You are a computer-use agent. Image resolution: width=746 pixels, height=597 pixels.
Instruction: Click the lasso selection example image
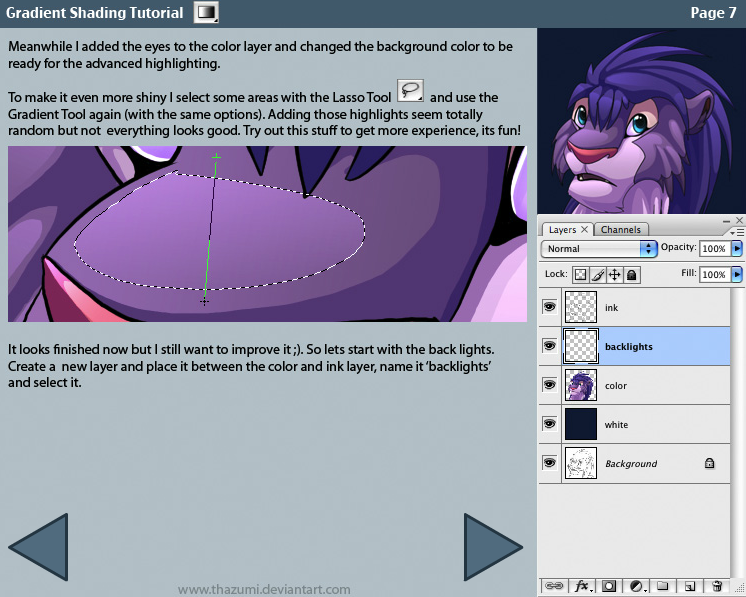point(267,234)
